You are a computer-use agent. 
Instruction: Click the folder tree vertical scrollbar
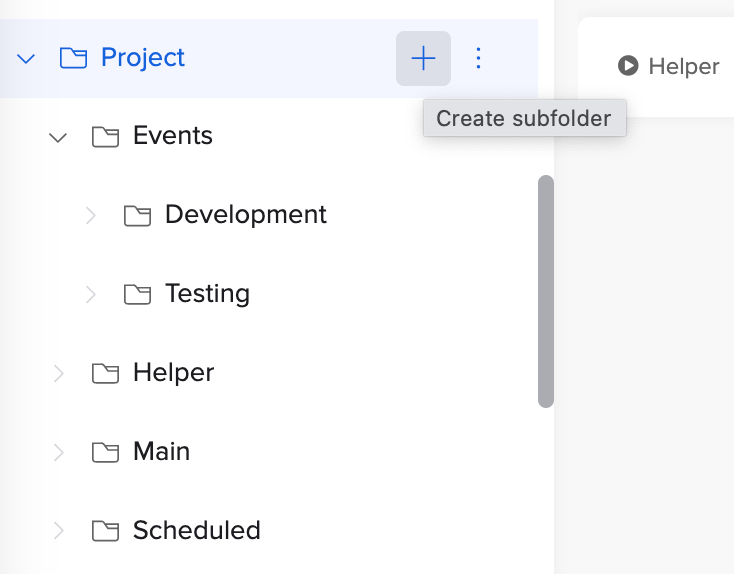(x=545, y=291)
